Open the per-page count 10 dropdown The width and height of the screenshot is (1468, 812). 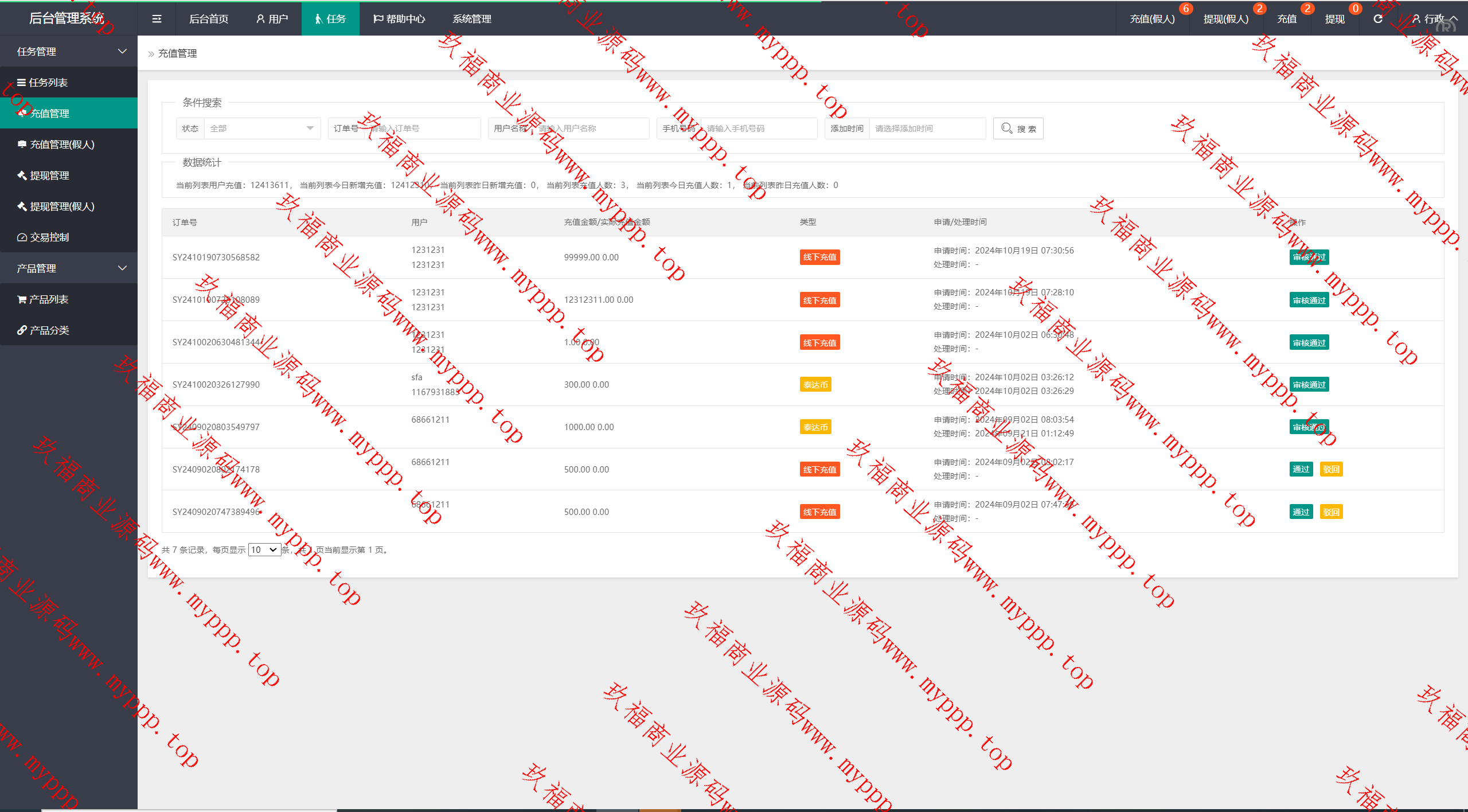[264, 550]
